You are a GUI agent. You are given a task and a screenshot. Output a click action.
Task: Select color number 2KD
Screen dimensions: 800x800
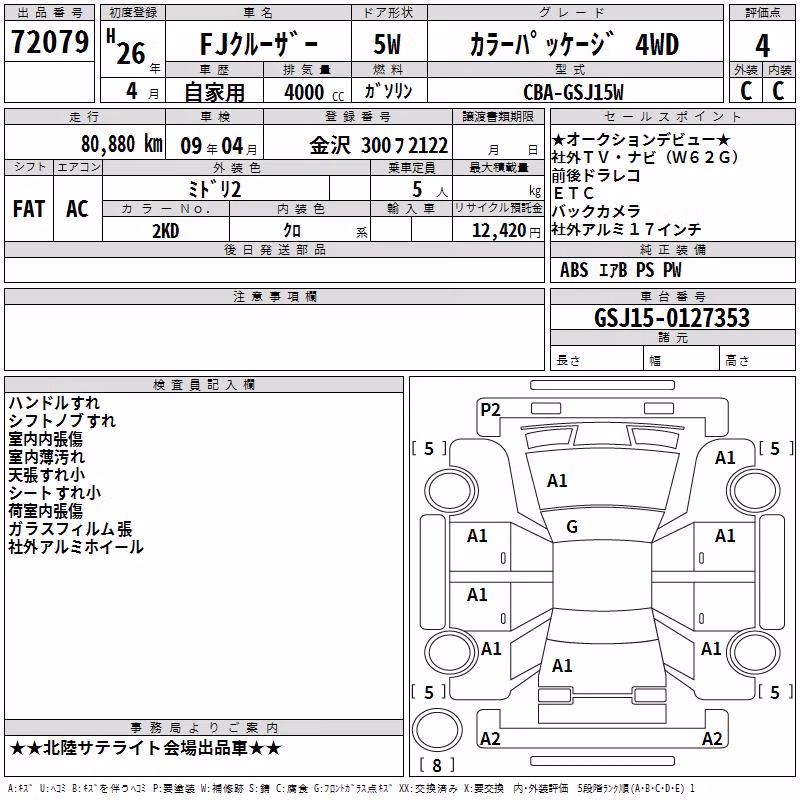166,231
